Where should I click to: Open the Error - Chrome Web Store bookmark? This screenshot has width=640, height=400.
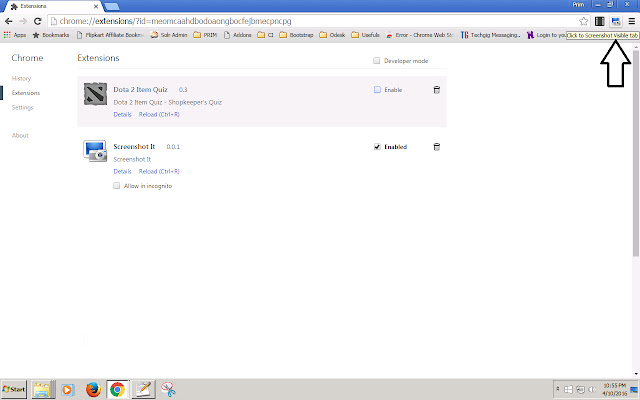pyautogui.click(x=420, y=35)
